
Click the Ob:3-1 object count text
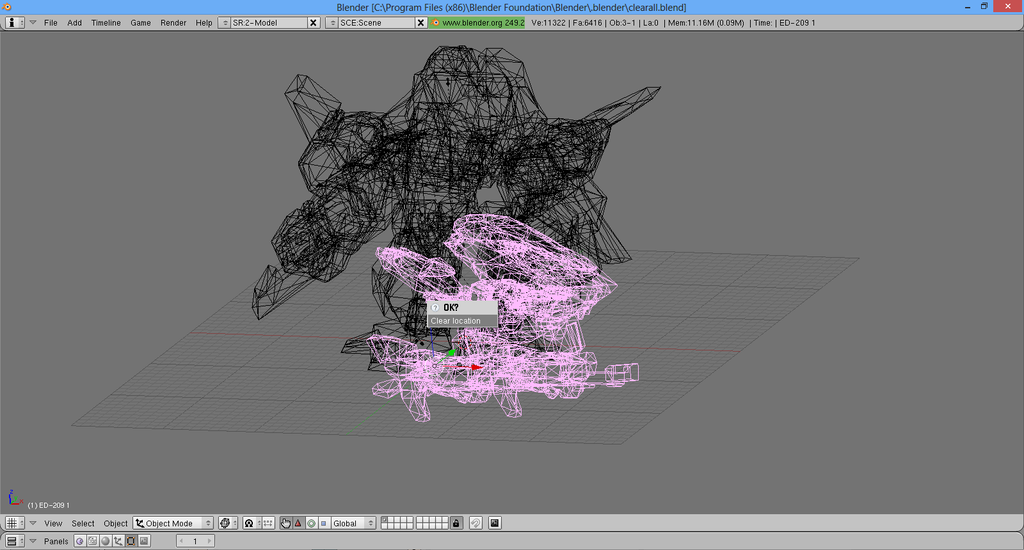click(622, 23)
